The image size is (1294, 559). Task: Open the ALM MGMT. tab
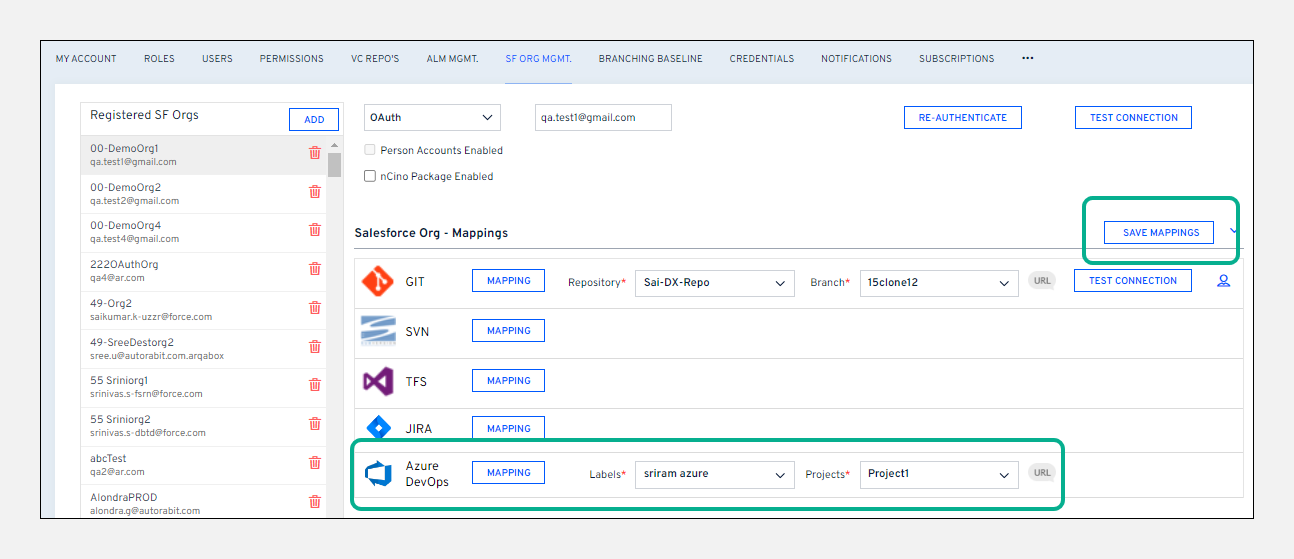pyautogui.click(x=452, y=59)
